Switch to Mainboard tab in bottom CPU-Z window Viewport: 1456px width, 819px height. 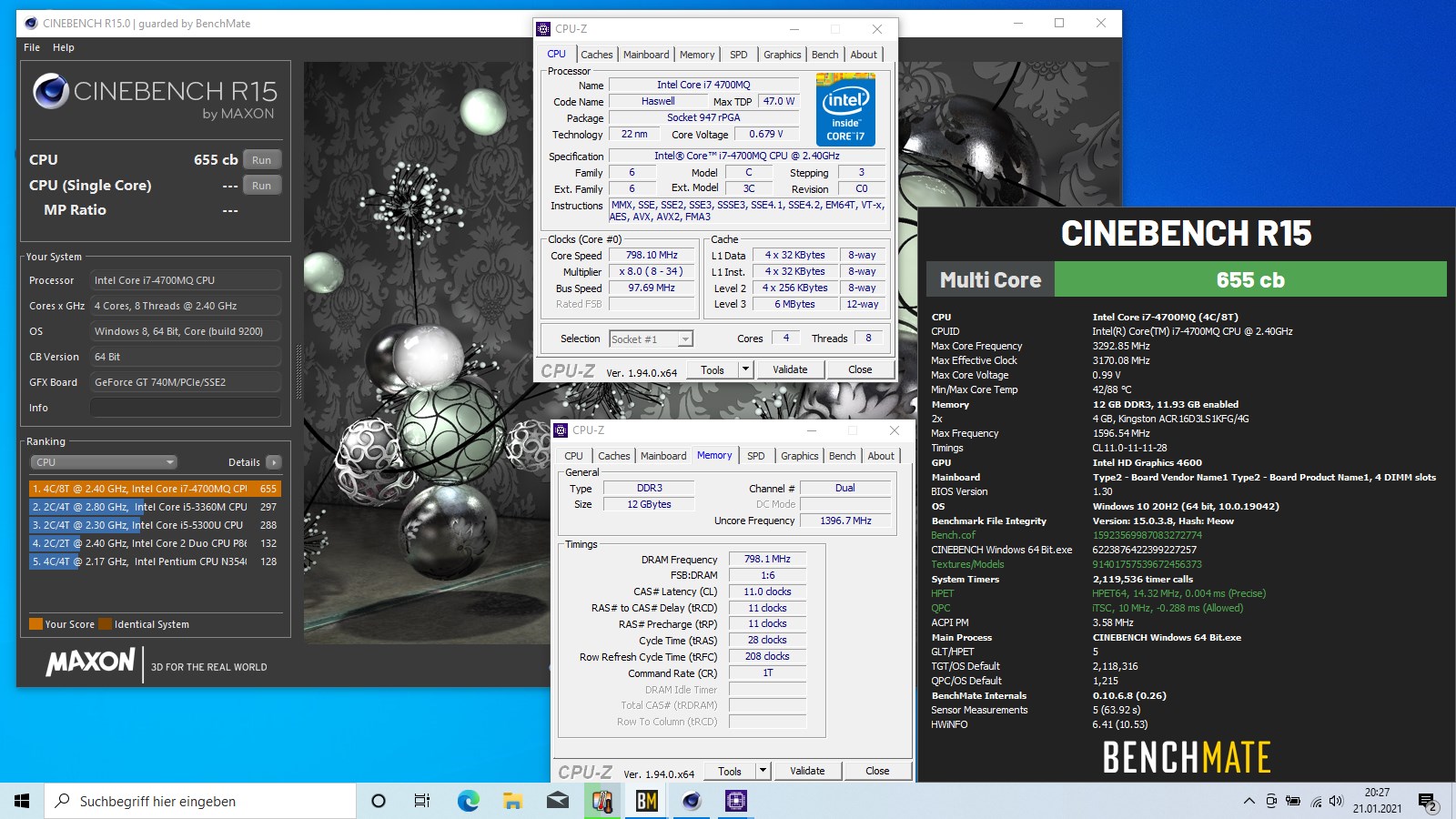(x=663, y=456)
